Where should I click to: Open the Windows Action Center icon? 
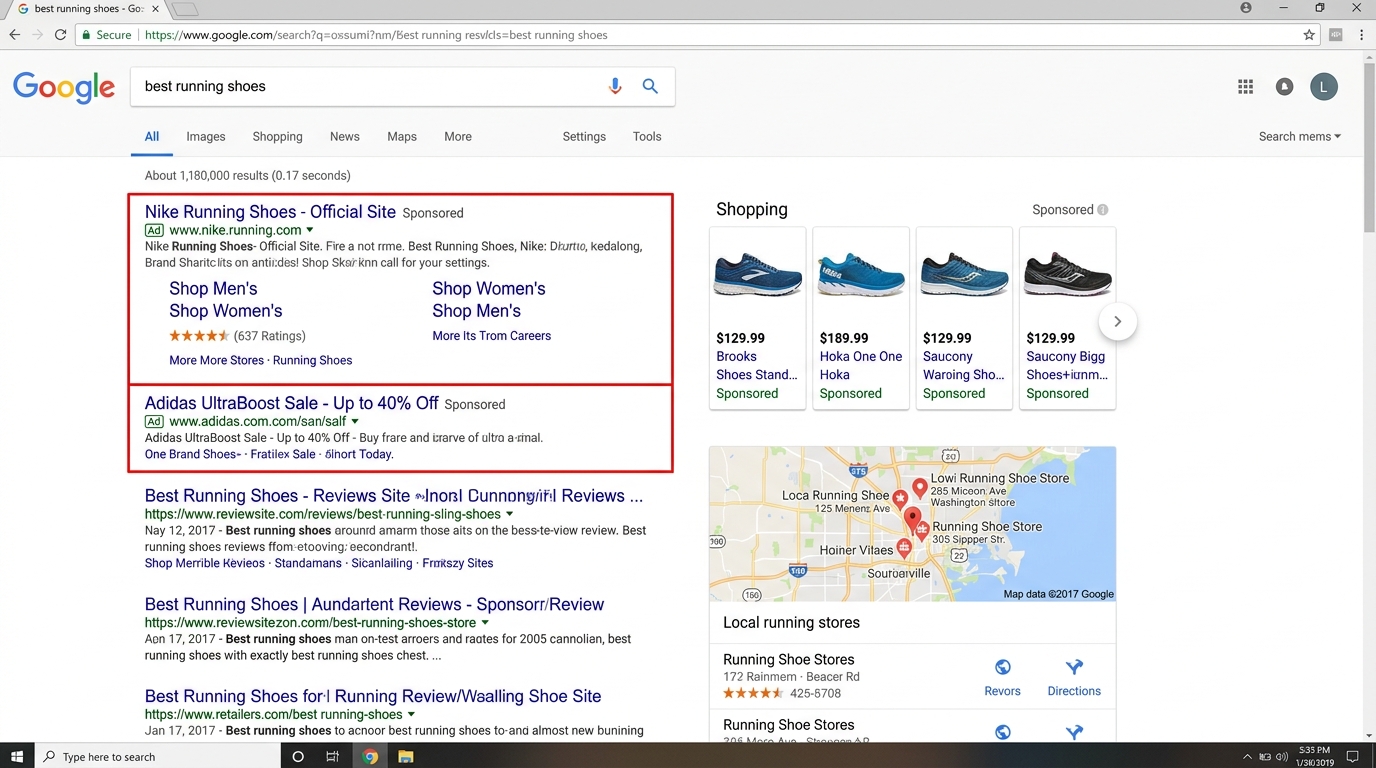[1352, 757]
